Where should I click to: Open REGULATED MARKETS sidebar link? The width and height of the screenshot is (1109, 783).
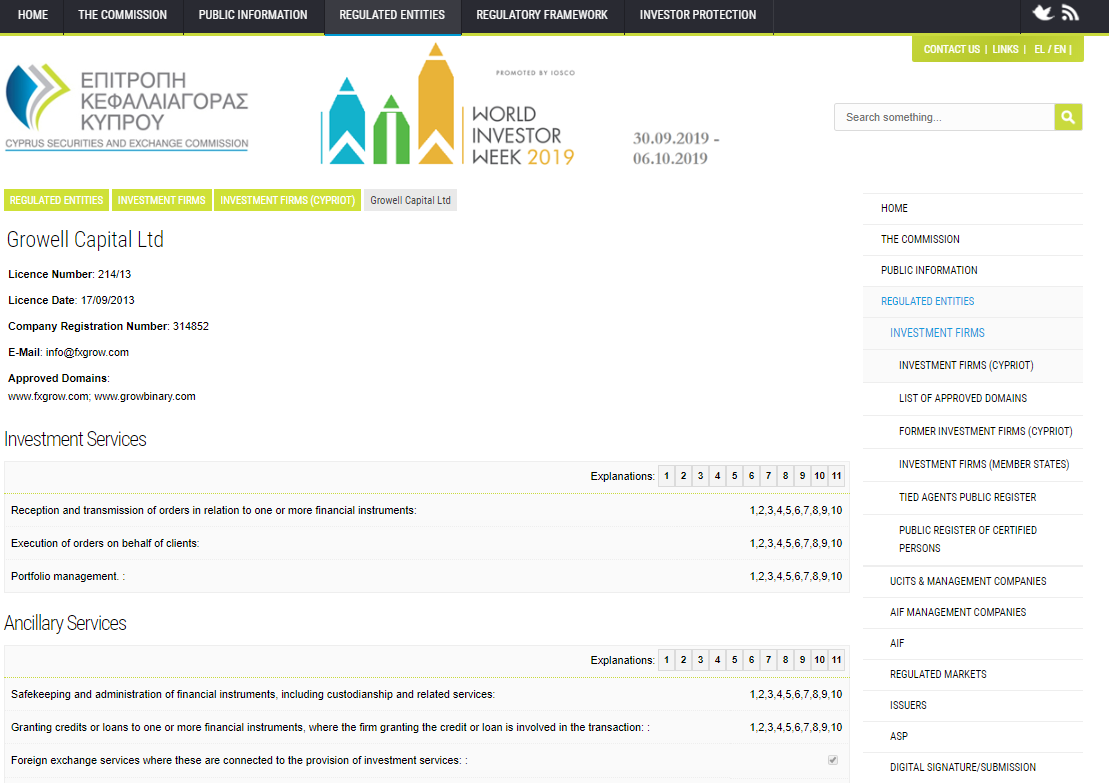point(972,675)
